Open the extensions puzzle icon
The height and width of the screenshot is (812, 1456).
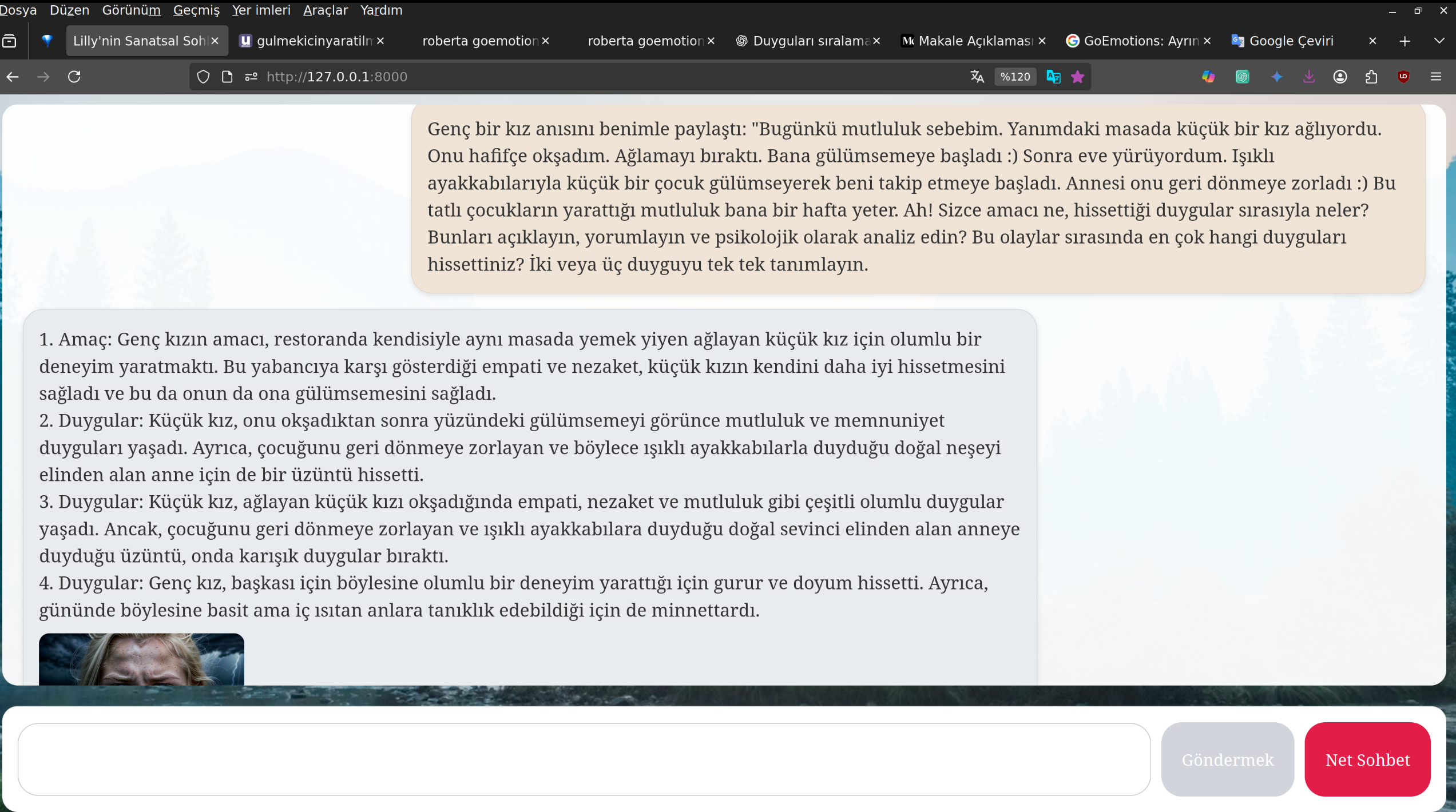tap(1371, 77)
